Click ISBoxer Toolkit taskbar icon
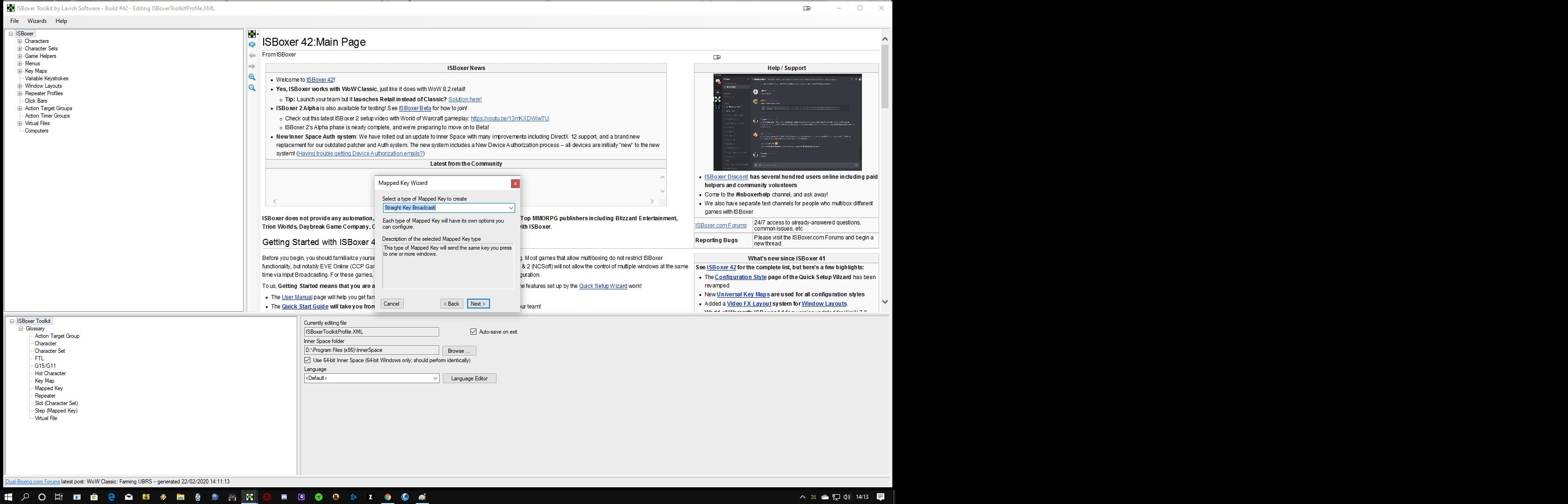This screenshot has height=504, width=1568. 250,497
